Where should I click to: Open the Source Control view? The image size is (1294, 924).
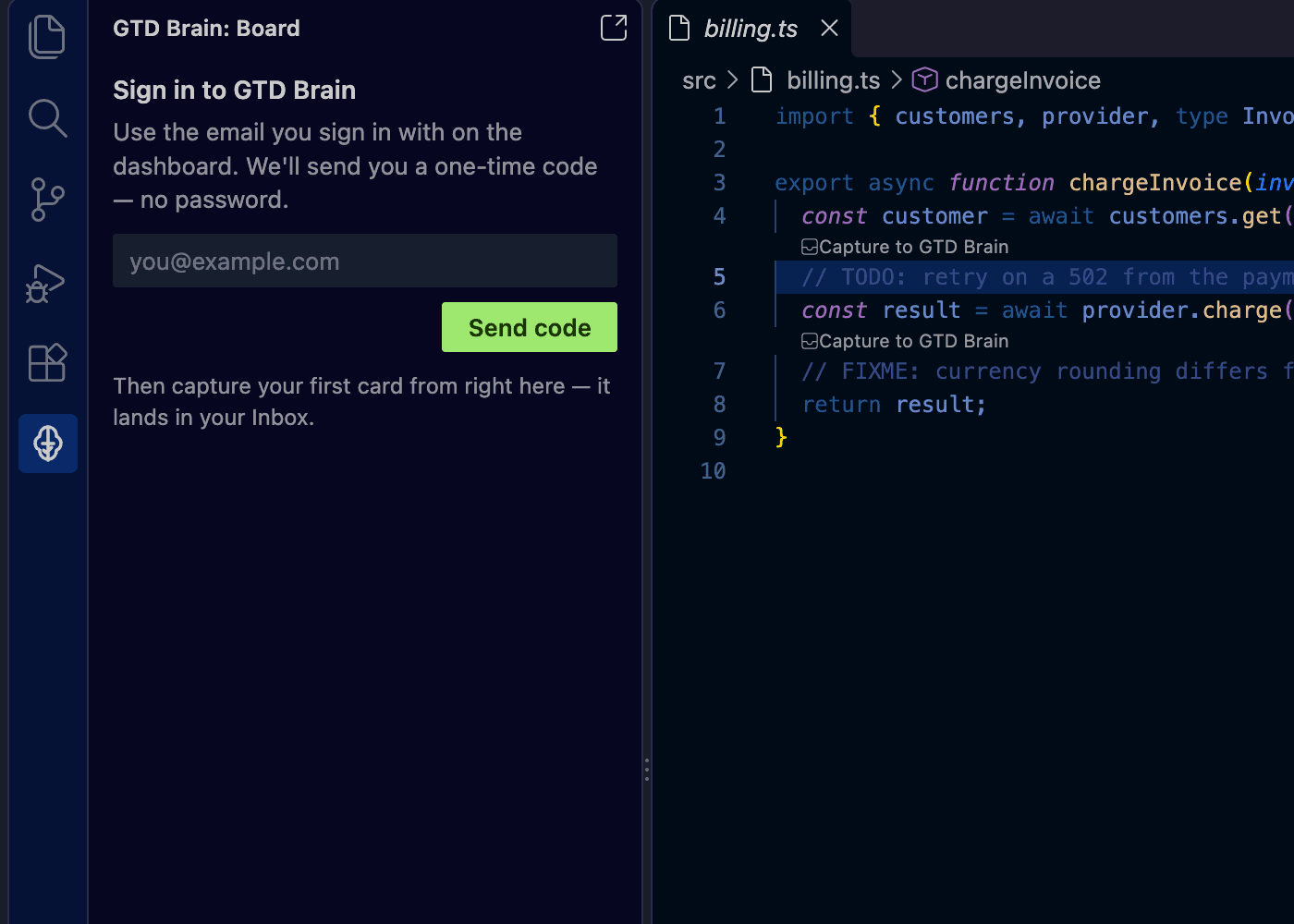(47, 199)
